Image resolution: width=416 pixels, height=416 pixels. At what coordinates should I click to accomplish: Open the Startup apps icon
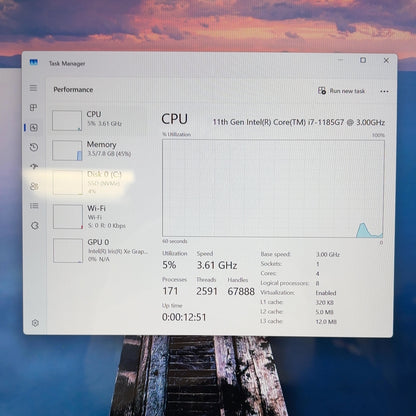click(34, 166)
